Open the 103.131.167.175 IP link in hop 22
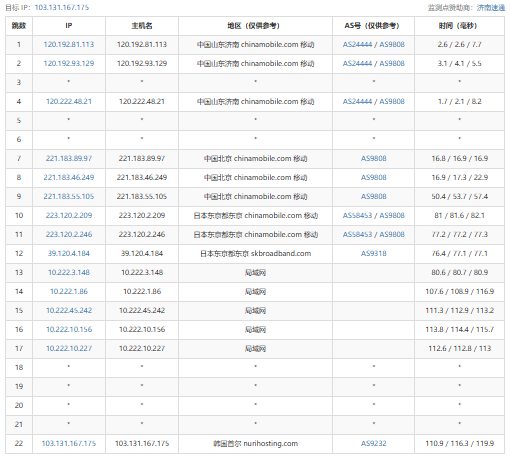This screenshot has width=510, height=457. pos(69,443)
